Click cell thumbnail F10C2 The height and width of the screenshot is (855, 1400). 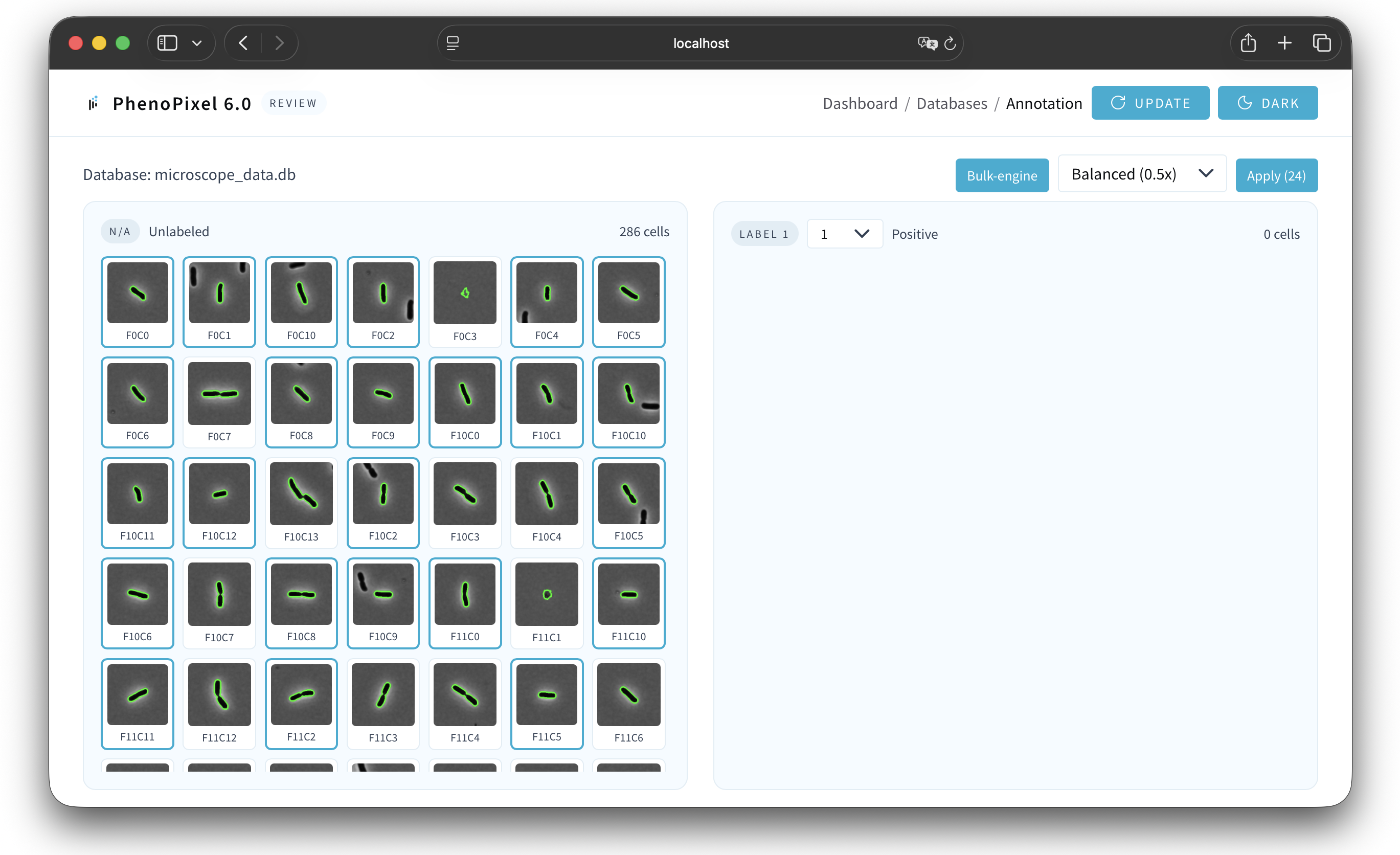pyautogui.click(x=383, y=493)
